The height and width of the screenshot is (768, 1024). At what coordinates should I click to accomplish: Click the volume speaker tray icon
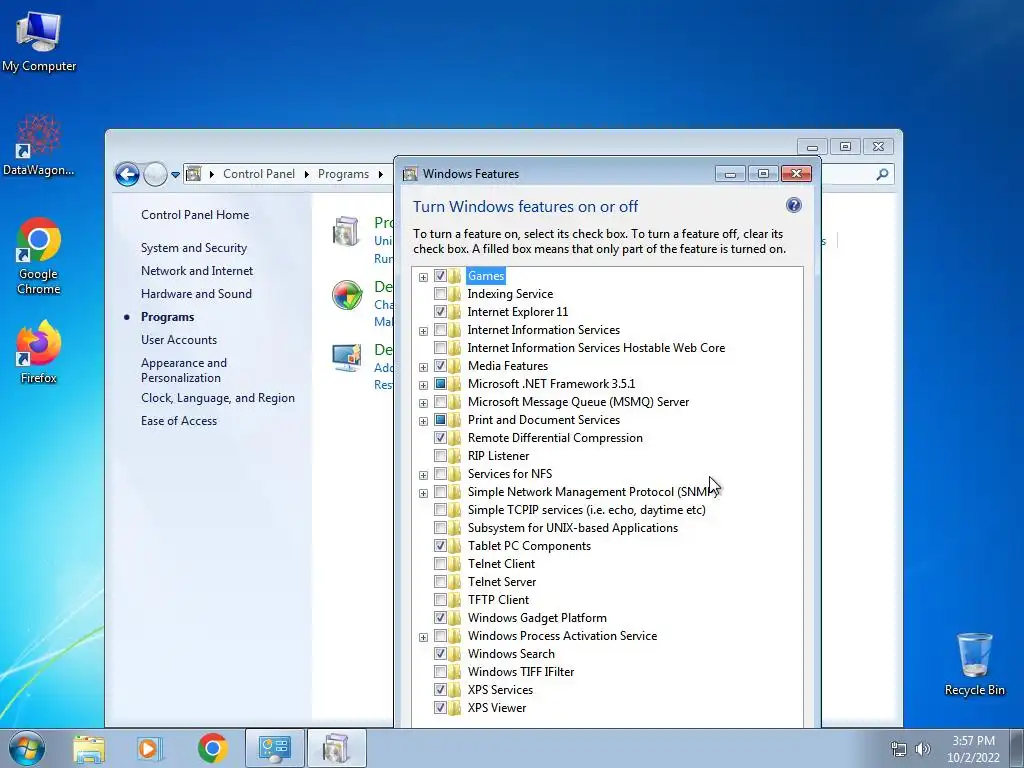point(922,749)
